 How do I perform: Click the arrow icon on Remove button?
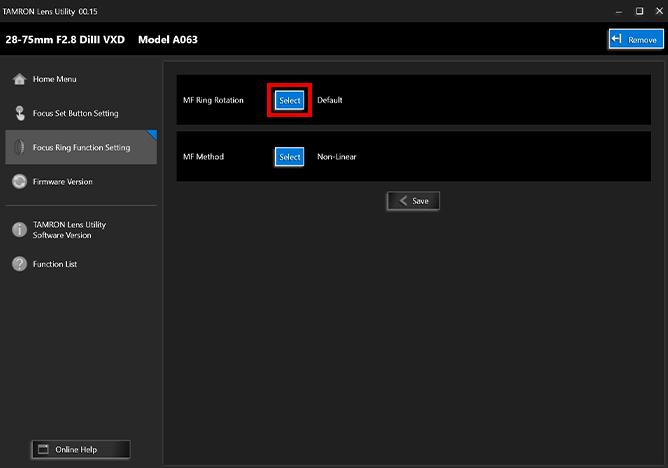coord(617,39)
